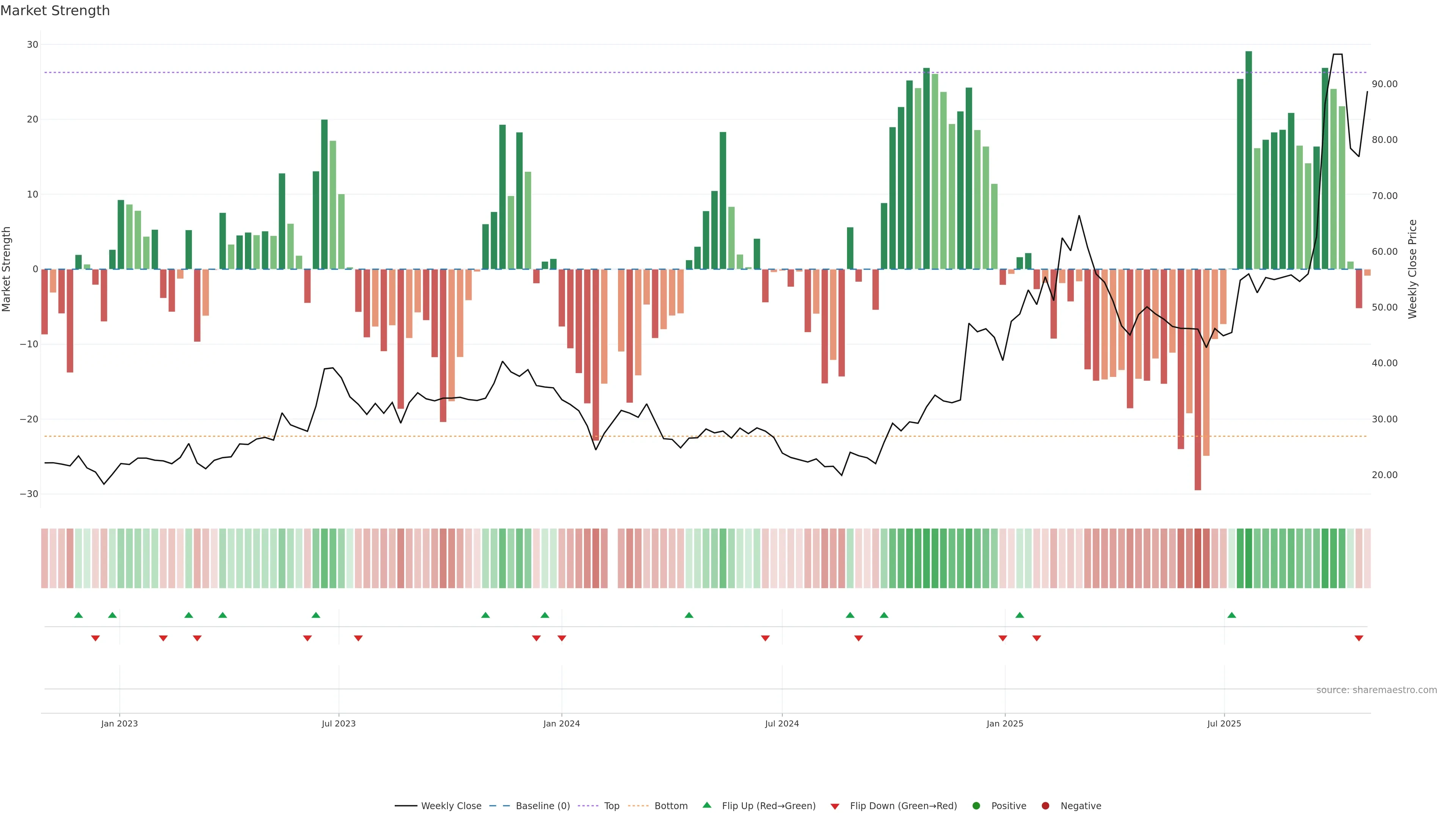Click the Weekly Close Price axis title
Viewport: 1456px width, 819px height.
(1412, 269)
